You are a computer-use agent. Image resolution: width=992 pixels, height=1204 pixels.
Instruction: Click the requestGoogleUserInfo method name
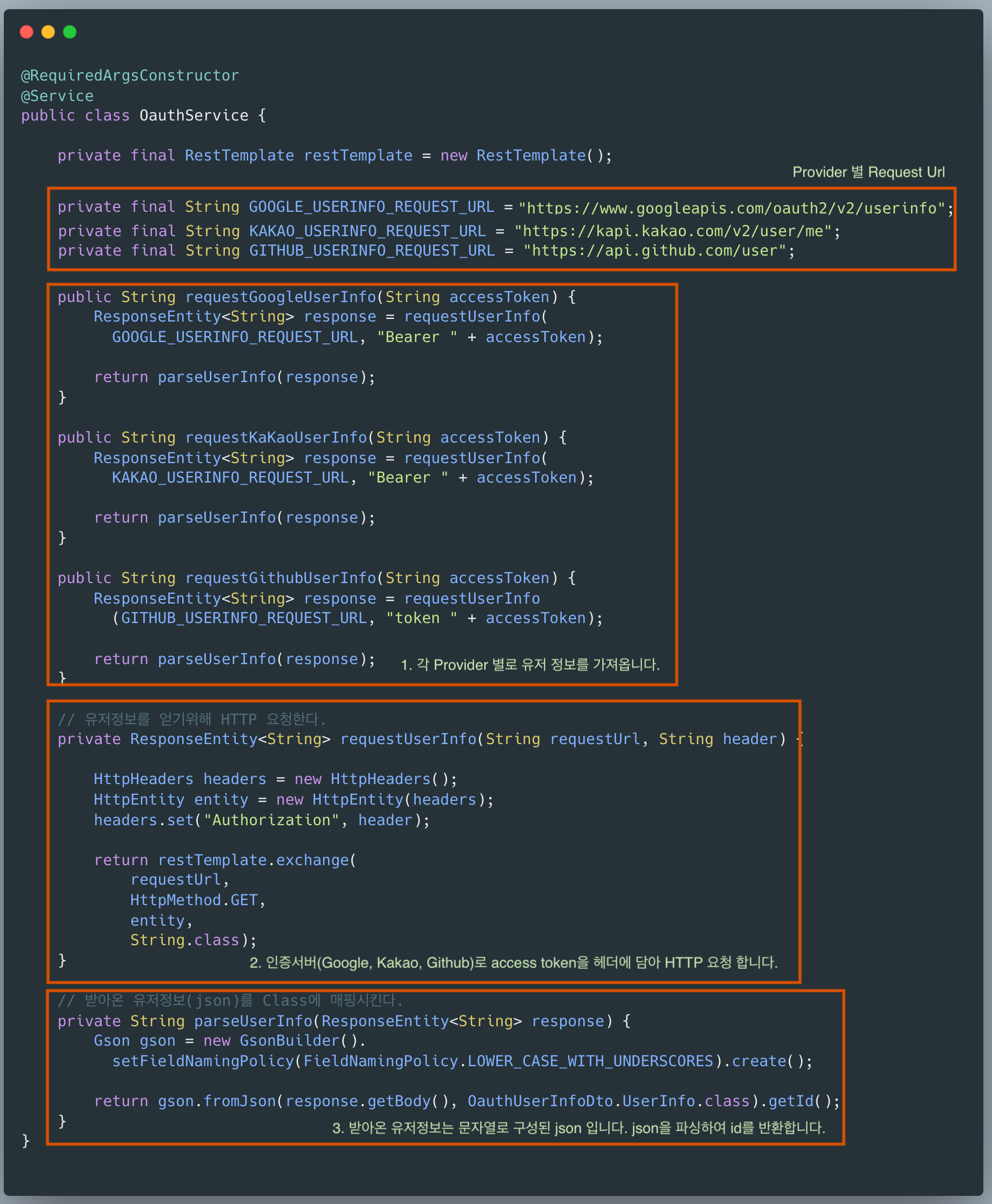click(281, 297)
